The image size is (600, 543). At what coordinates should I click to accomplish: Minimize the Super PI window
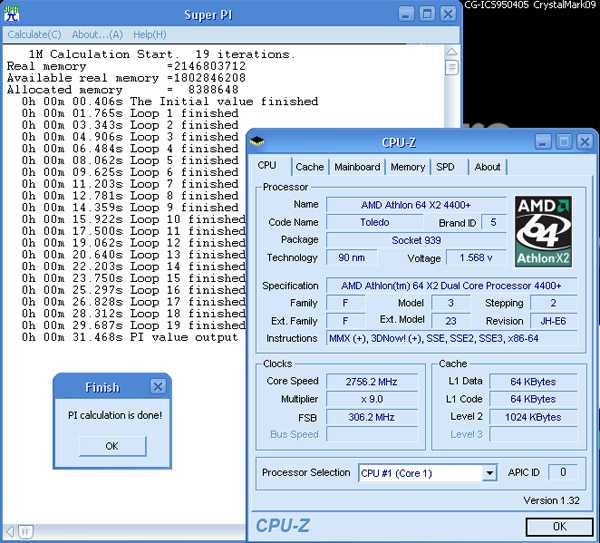pos(406,14)
